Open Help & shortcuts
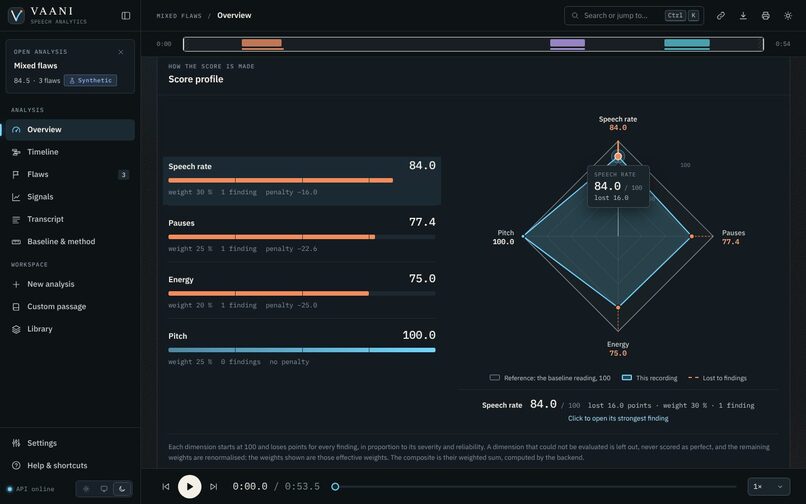Screen dimensions: 806x504 [x=70, y=465]
